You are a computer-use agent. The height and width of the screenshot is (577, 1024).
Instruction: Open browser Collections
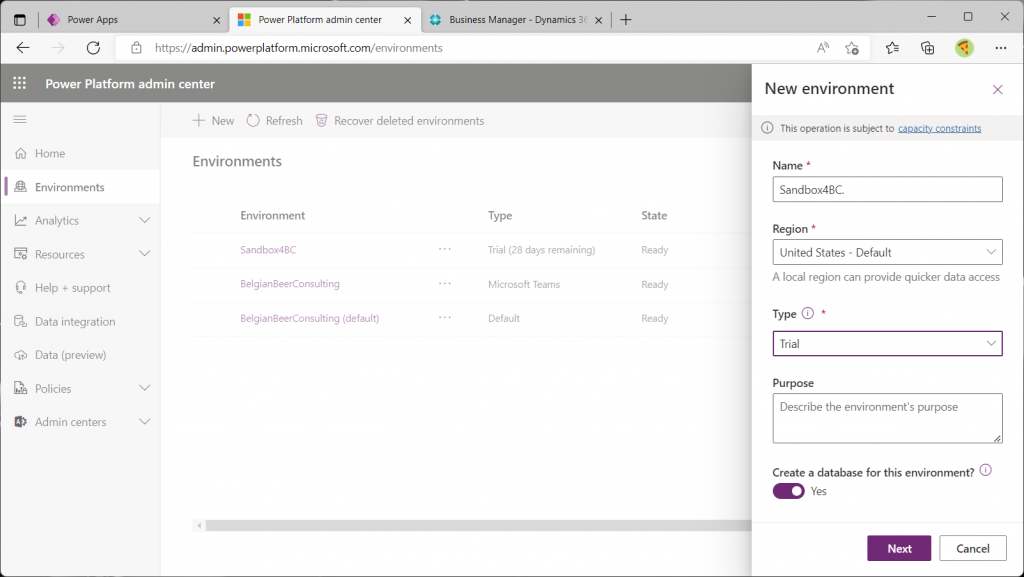pyautogui.click(x=927, y=48)
